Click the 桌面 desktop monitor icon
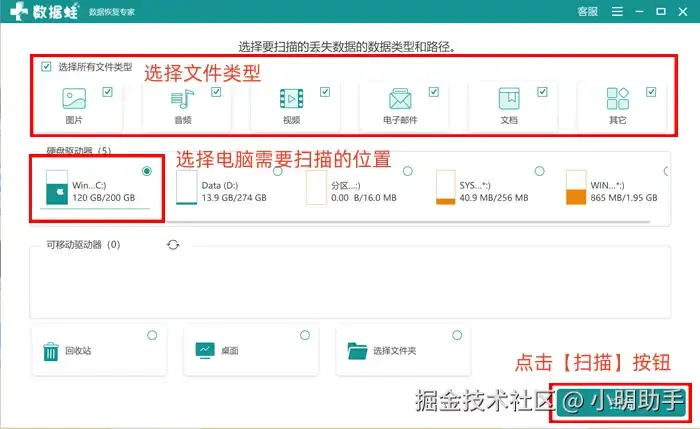700x429 pixels. pyautogui.click(x=205, y=351)
